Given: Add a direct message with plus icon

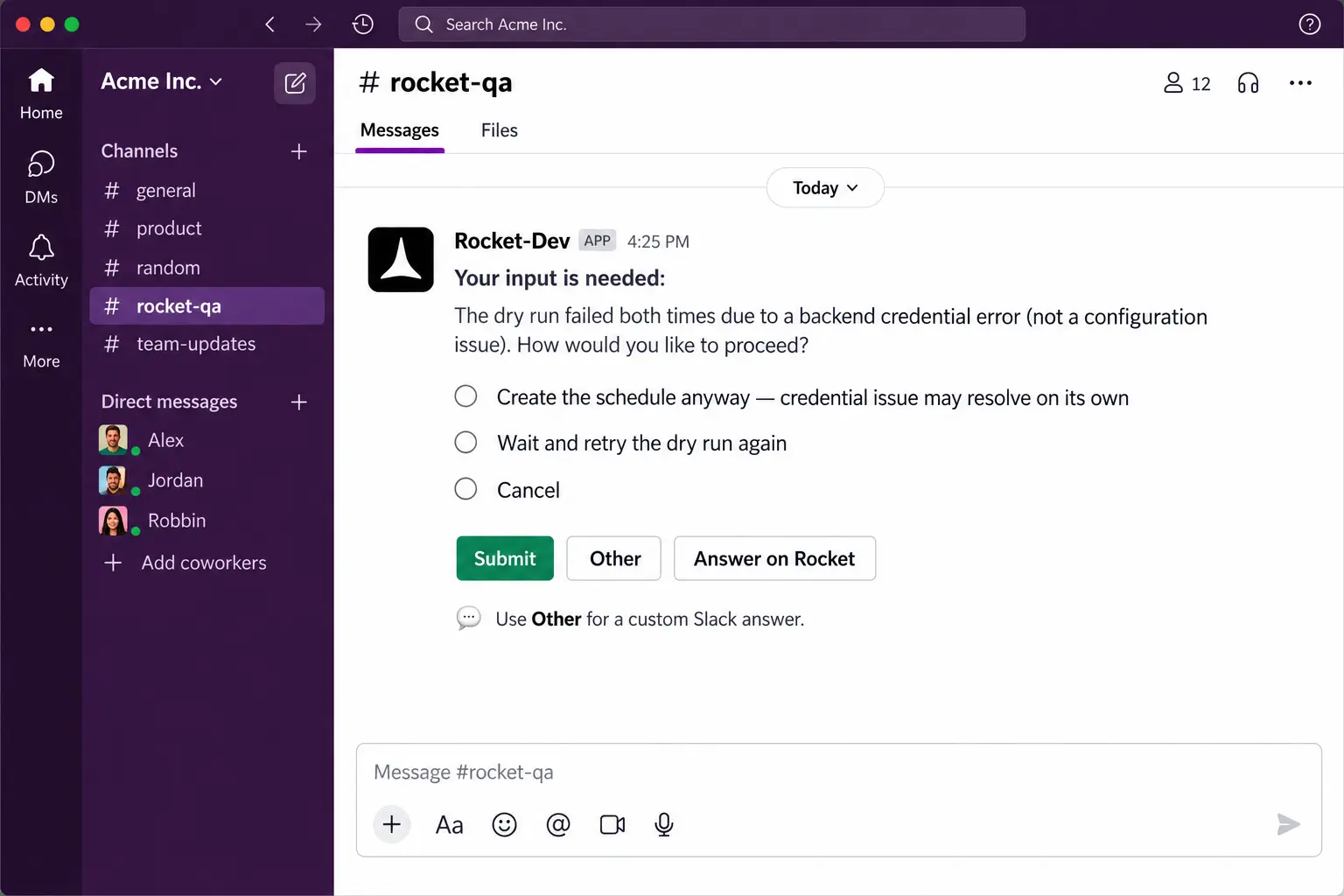Looking at the screenshot, I should 298,402.
